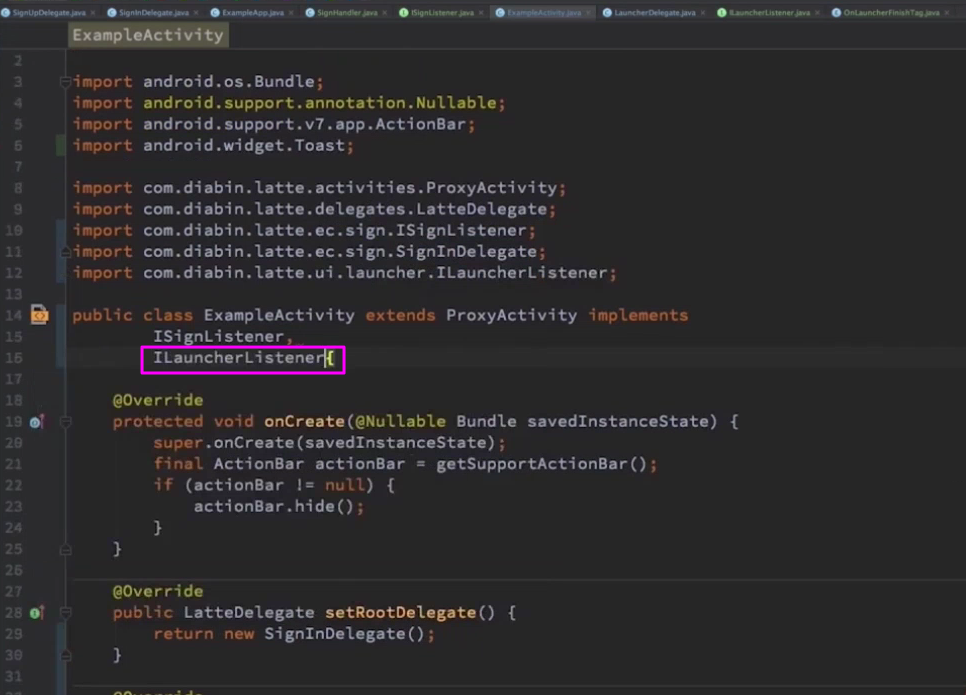
Task: Close the OnLauncherFinishTag.java tab
Action: (947, 13)
